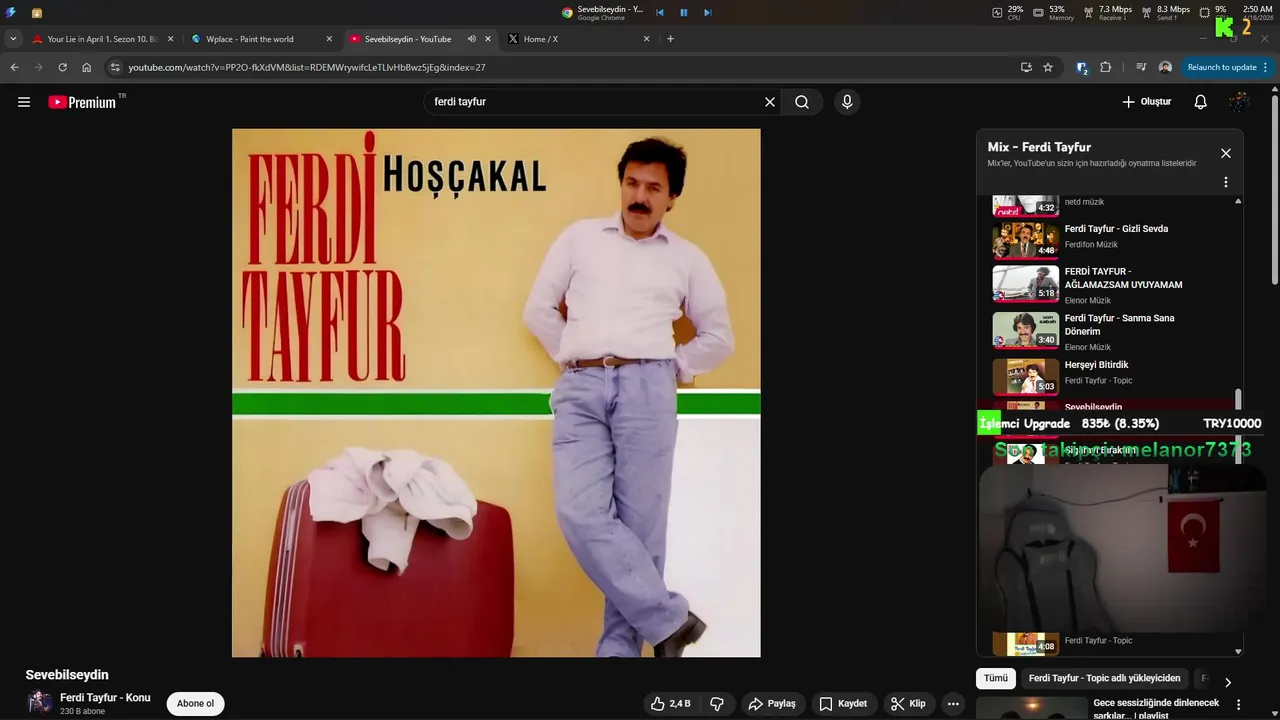Click the Paylaş share button
1280x720 pixels.
coord(772,704)
